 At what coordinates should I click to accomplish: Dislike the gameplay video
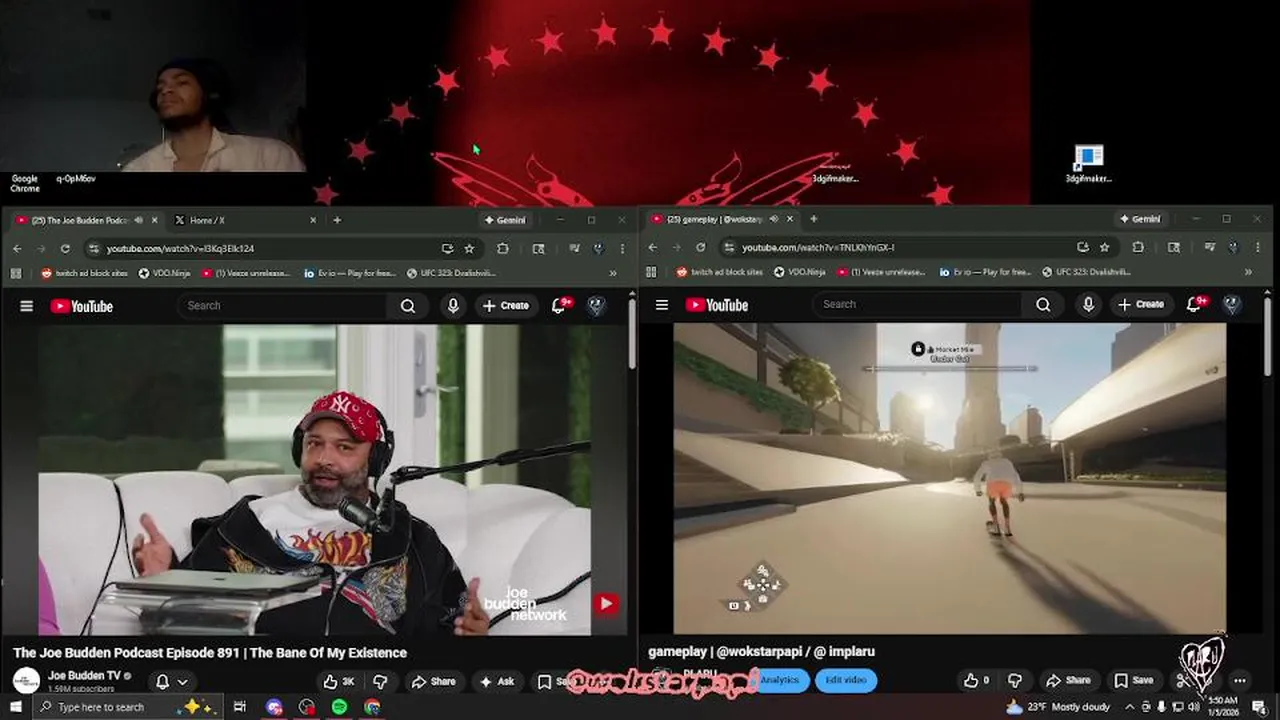[1014, 680]
